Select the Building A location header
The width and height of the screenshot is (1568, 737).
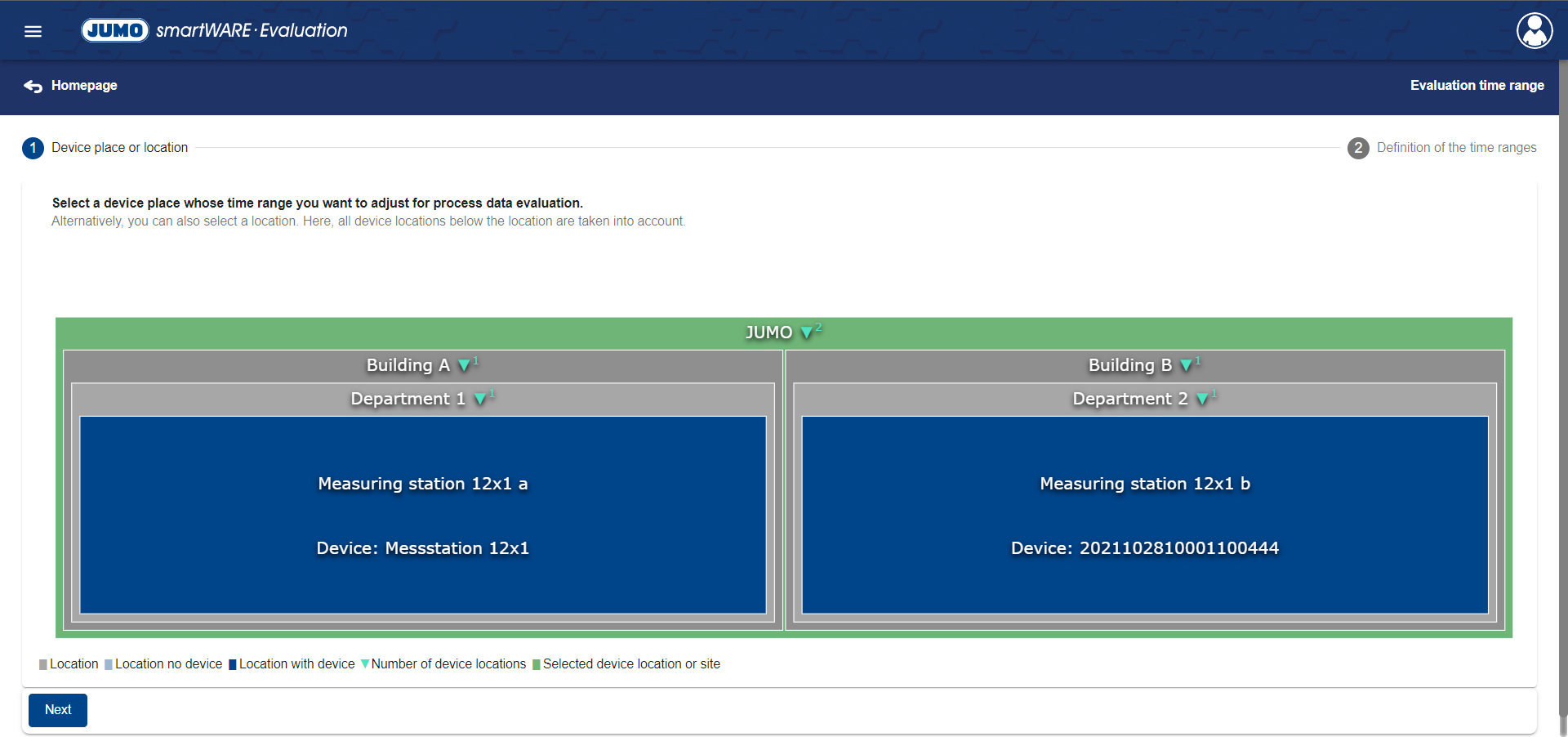click(x=407, y=365)
